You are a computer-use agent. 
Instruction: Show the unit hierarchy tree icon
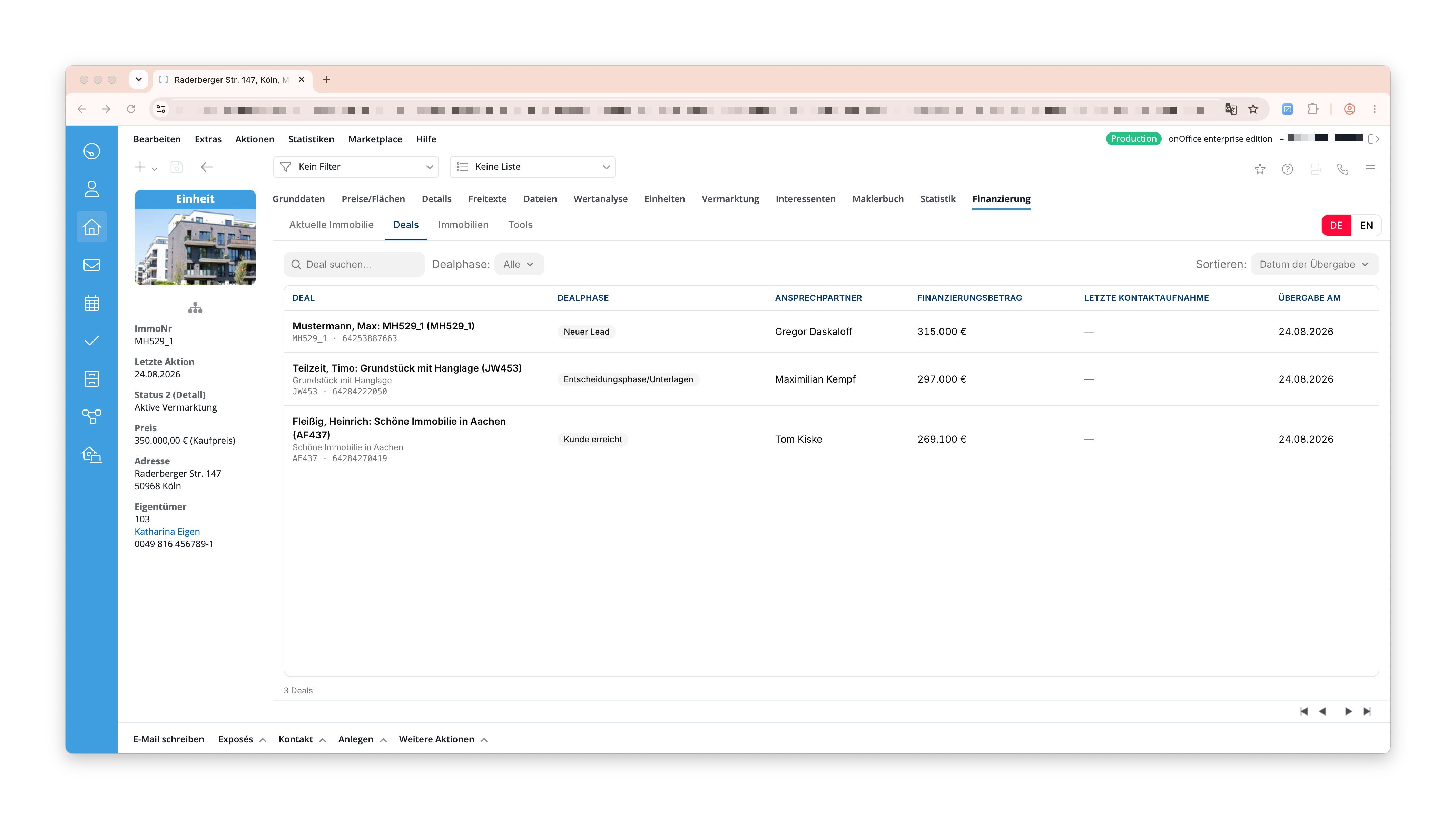[x=195, y=308]
